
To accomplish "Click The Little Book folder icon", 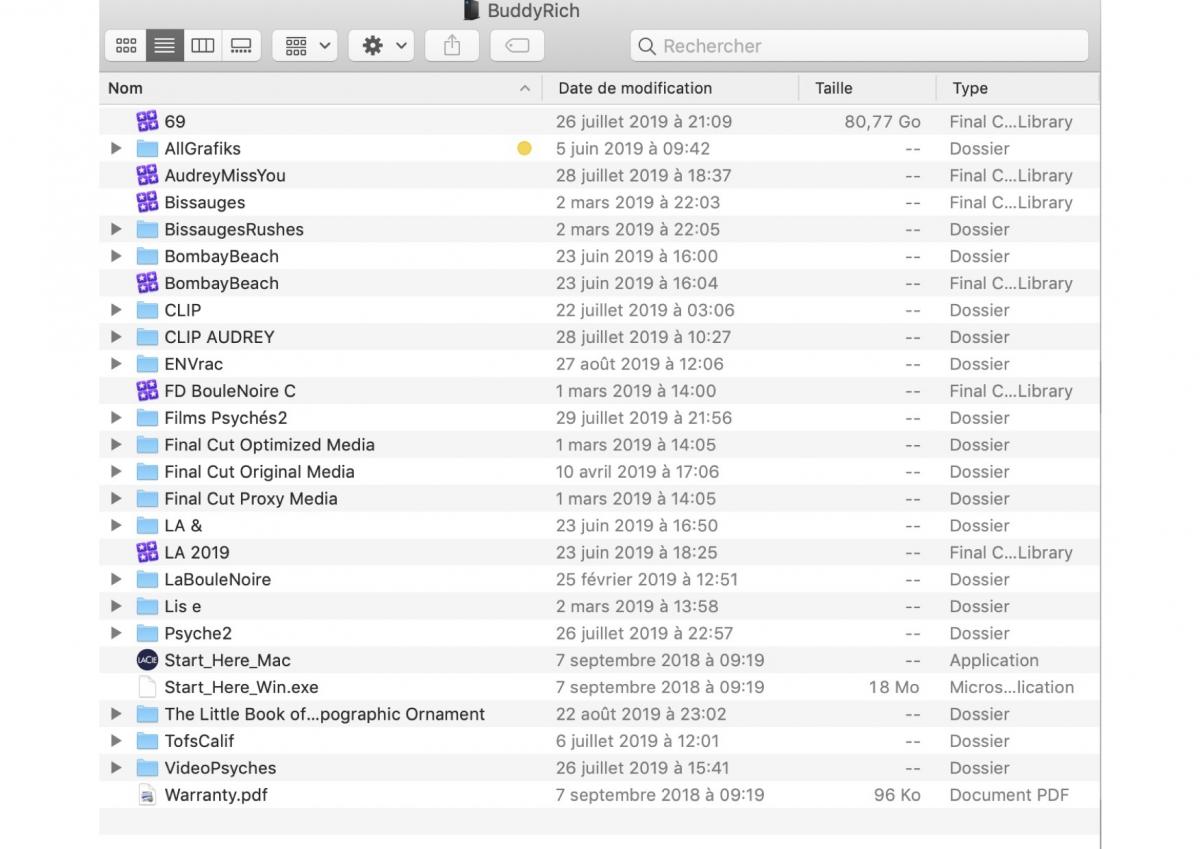I will pos(147,715).
